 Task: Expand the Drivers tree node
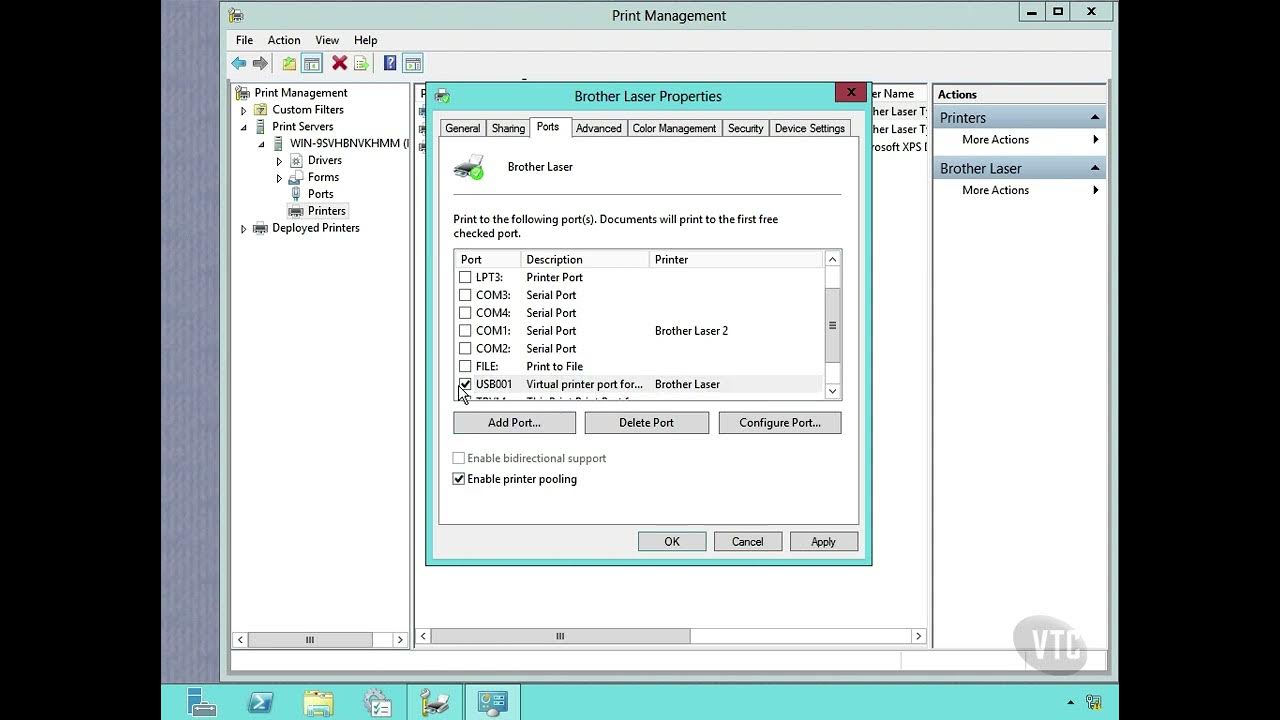coord(279,161)
